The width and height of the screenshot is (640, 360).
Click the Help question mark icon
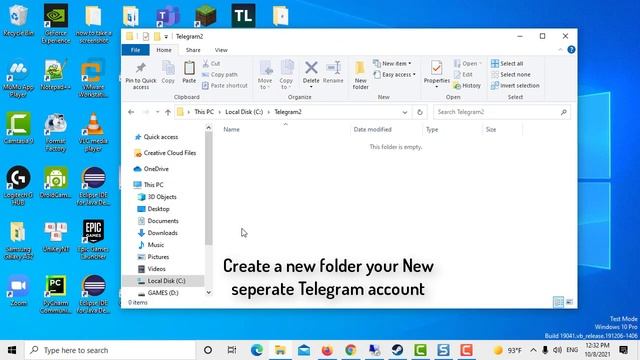pos(571,50)
